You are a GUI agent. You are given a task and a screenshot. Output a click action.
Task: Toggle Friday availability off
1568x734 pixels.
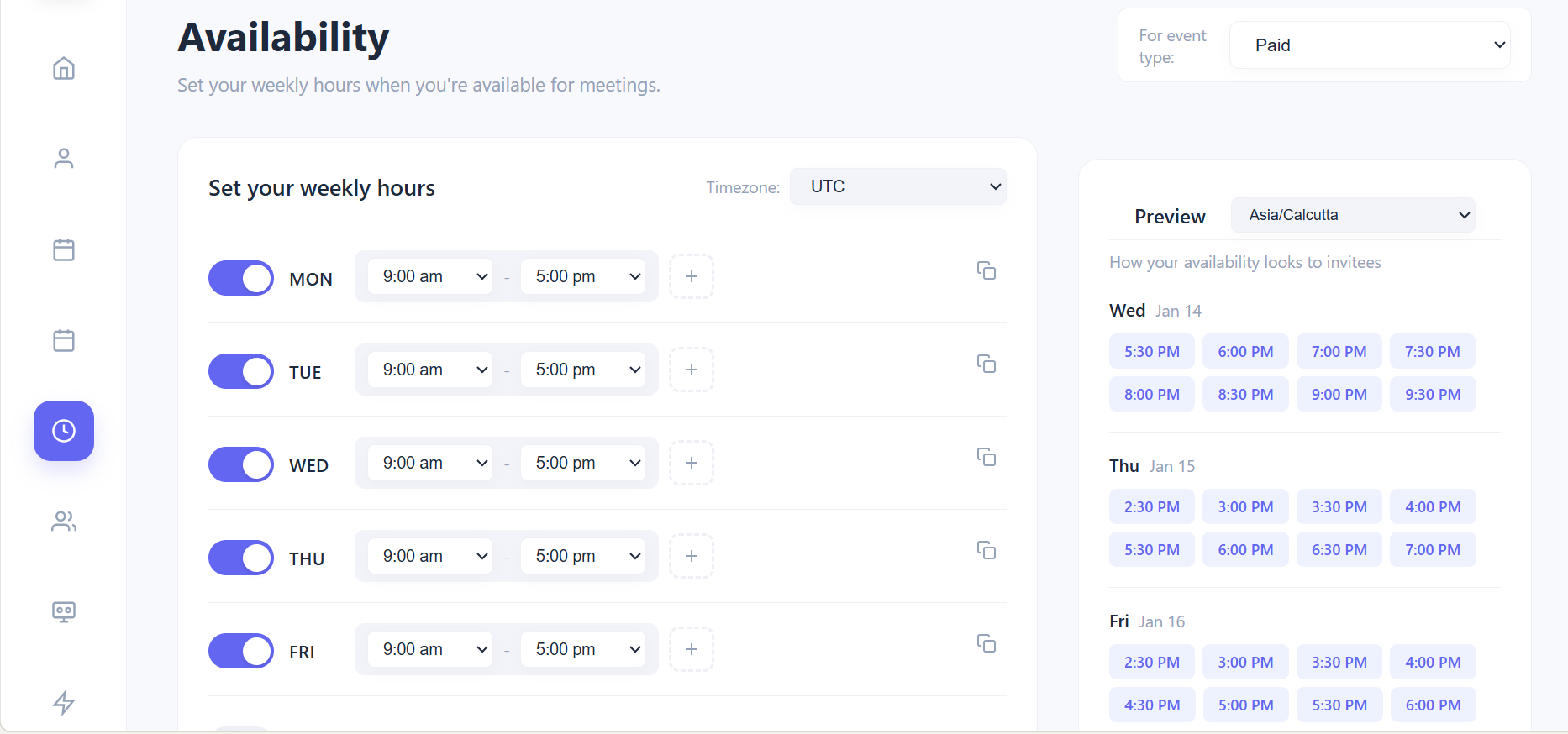point(241,651)
